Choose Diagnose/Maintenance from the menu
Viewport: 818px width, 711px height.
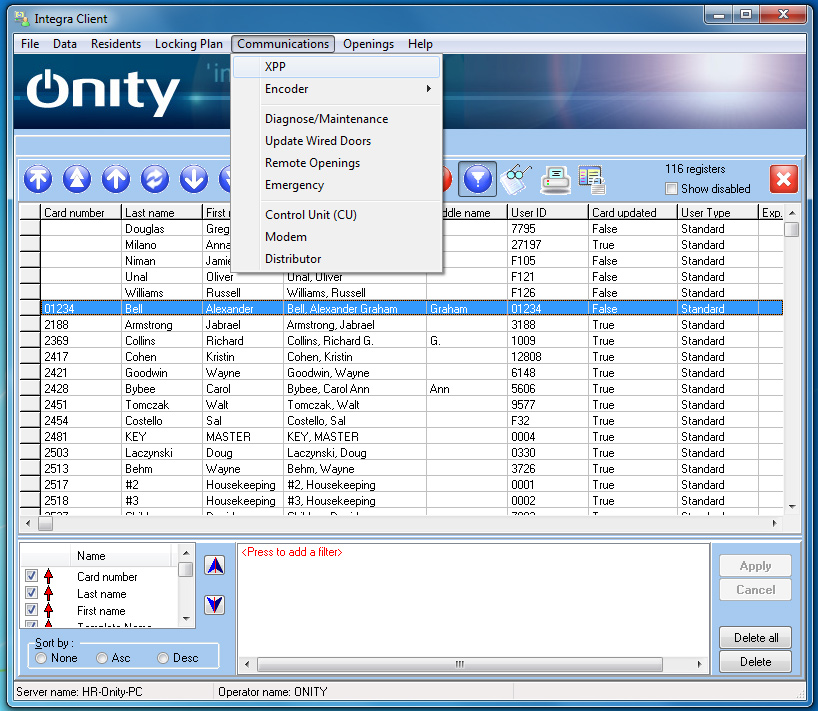click(x=326, y=119)
